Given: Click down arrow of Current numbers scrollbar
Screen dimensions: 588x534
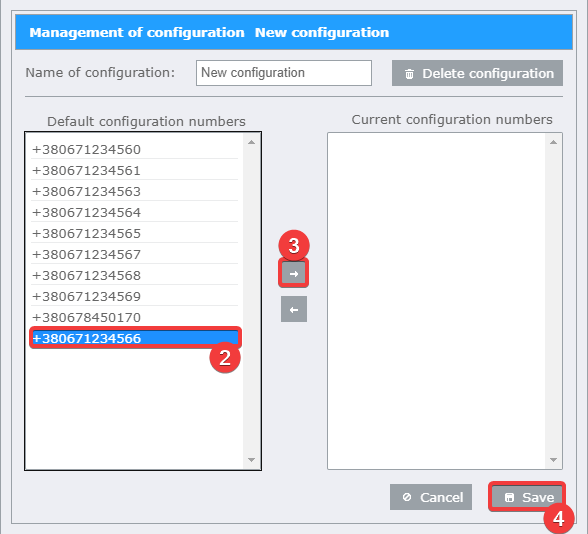Looking at the screenshot, I should click(x=553, y=460).
